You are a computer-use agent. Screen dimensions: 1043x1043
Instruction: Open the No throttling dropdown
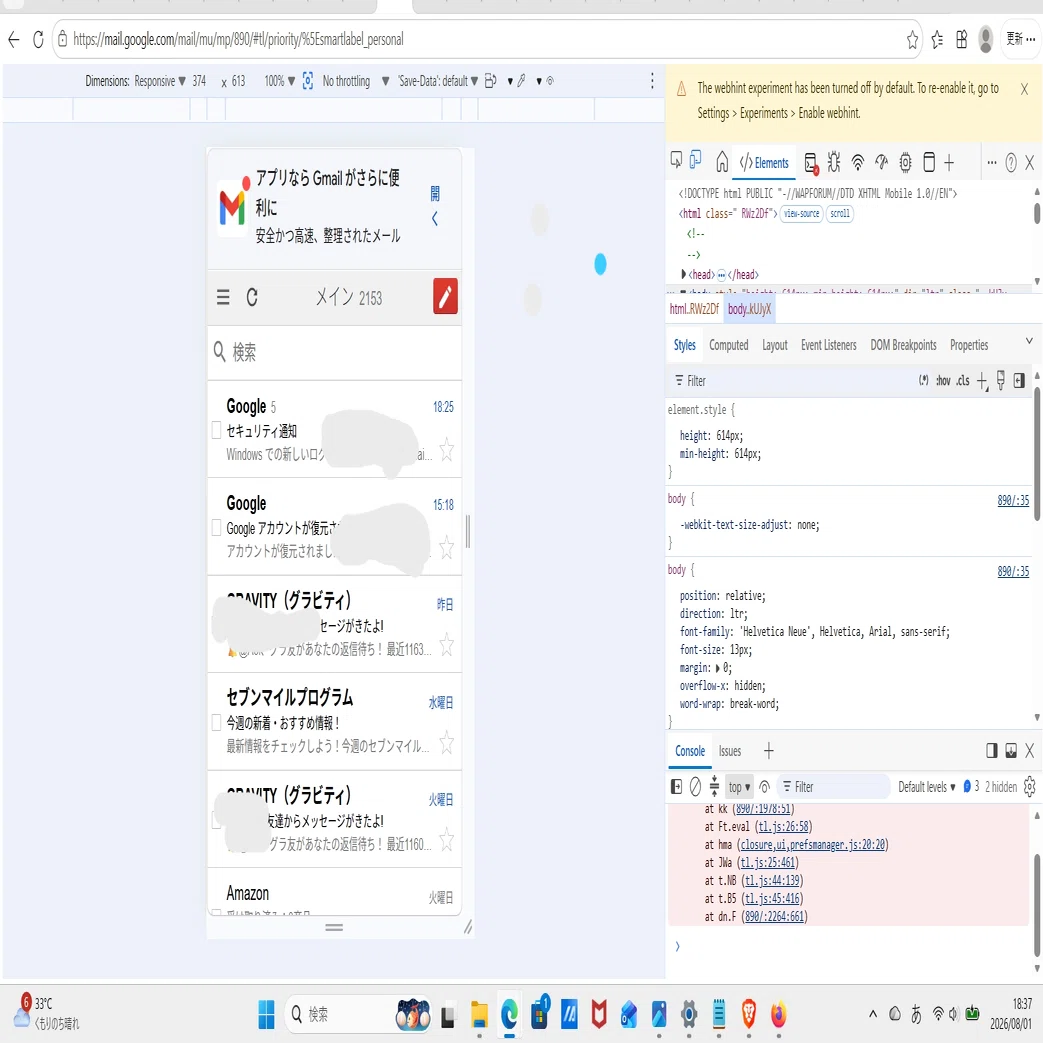[356, 81]
